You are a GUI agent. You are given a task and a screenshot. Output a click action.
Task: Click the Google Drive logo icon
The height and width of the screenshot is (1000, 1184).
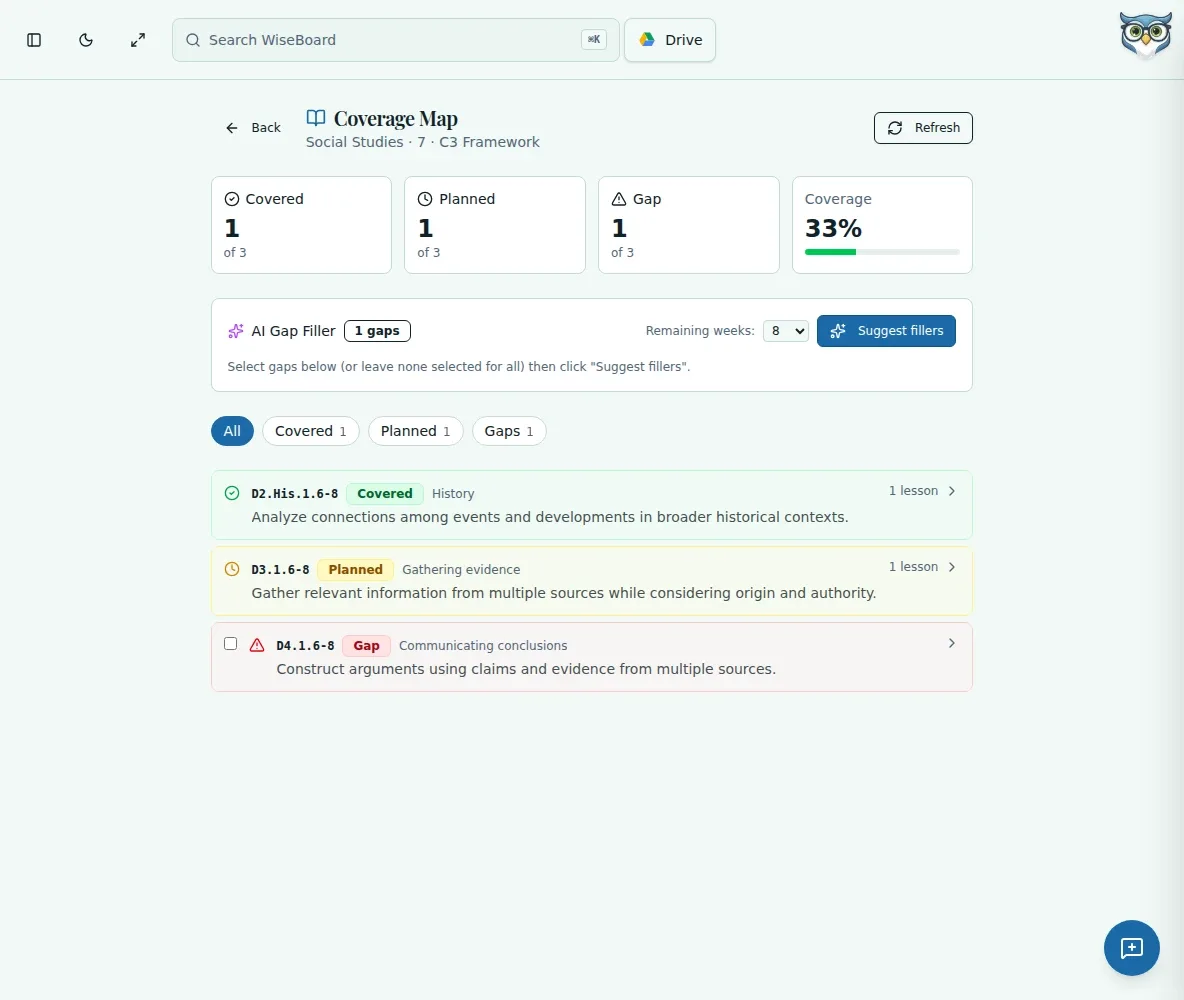[x=647, y=39]
